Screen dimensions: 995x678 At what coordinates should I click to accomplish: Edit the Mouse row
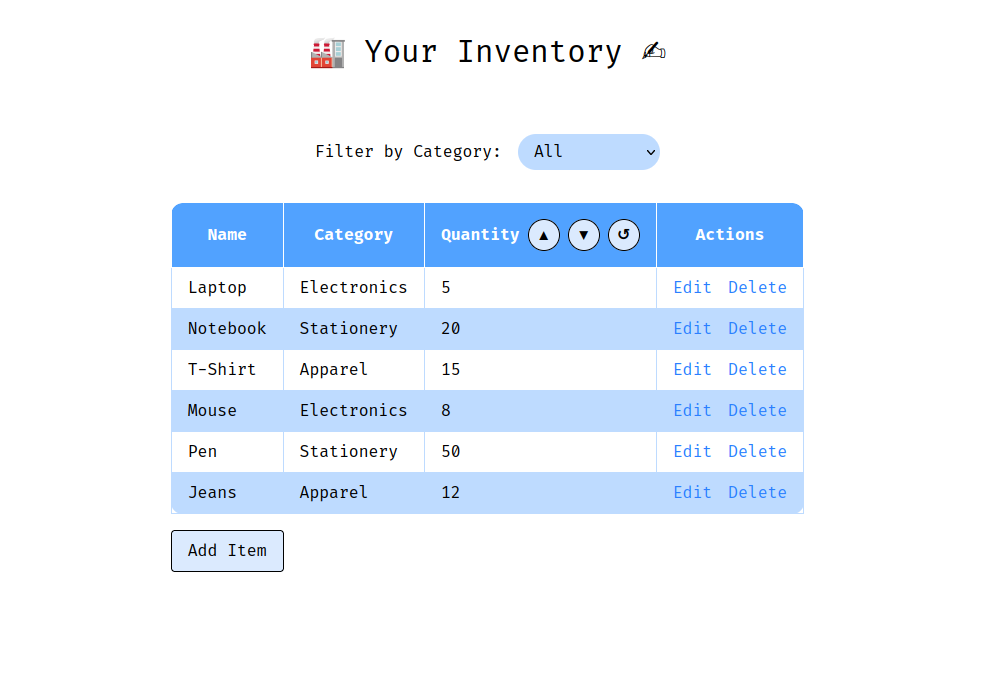point(692,410)
